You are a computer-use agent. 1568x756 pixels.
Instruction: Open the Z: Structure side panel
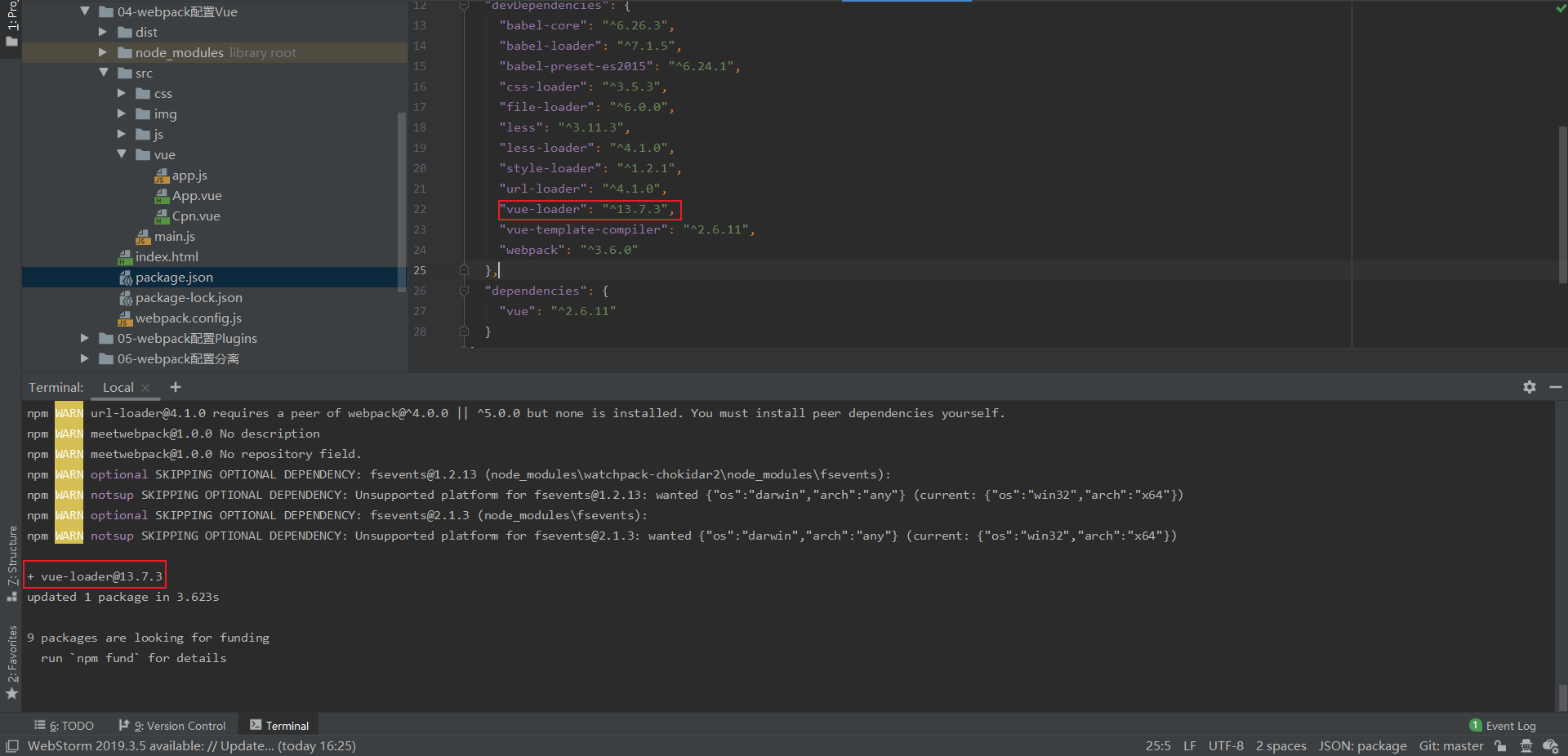[x=11, y=563]
